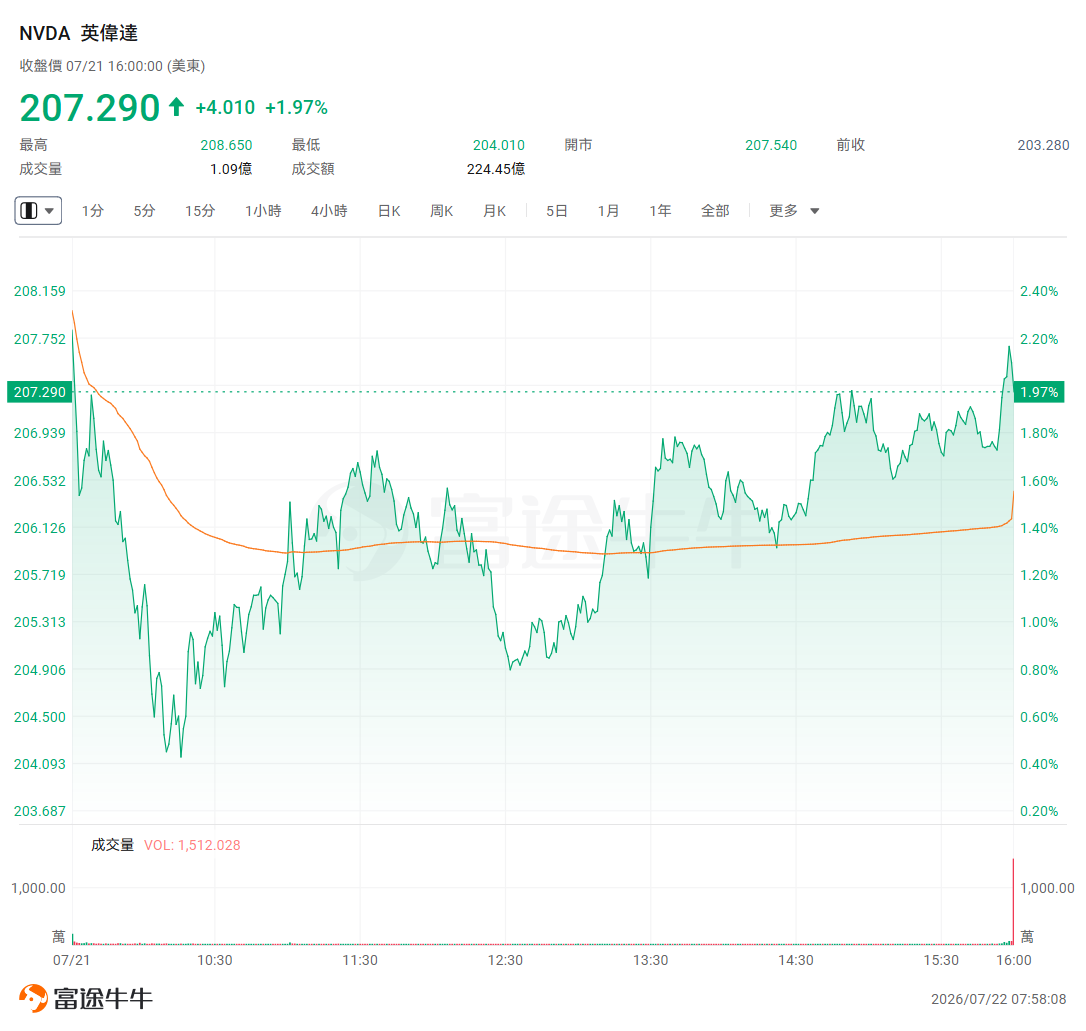Click the closing red volume bar
1086x1031 pixels.
click(x=1013, y=902)
